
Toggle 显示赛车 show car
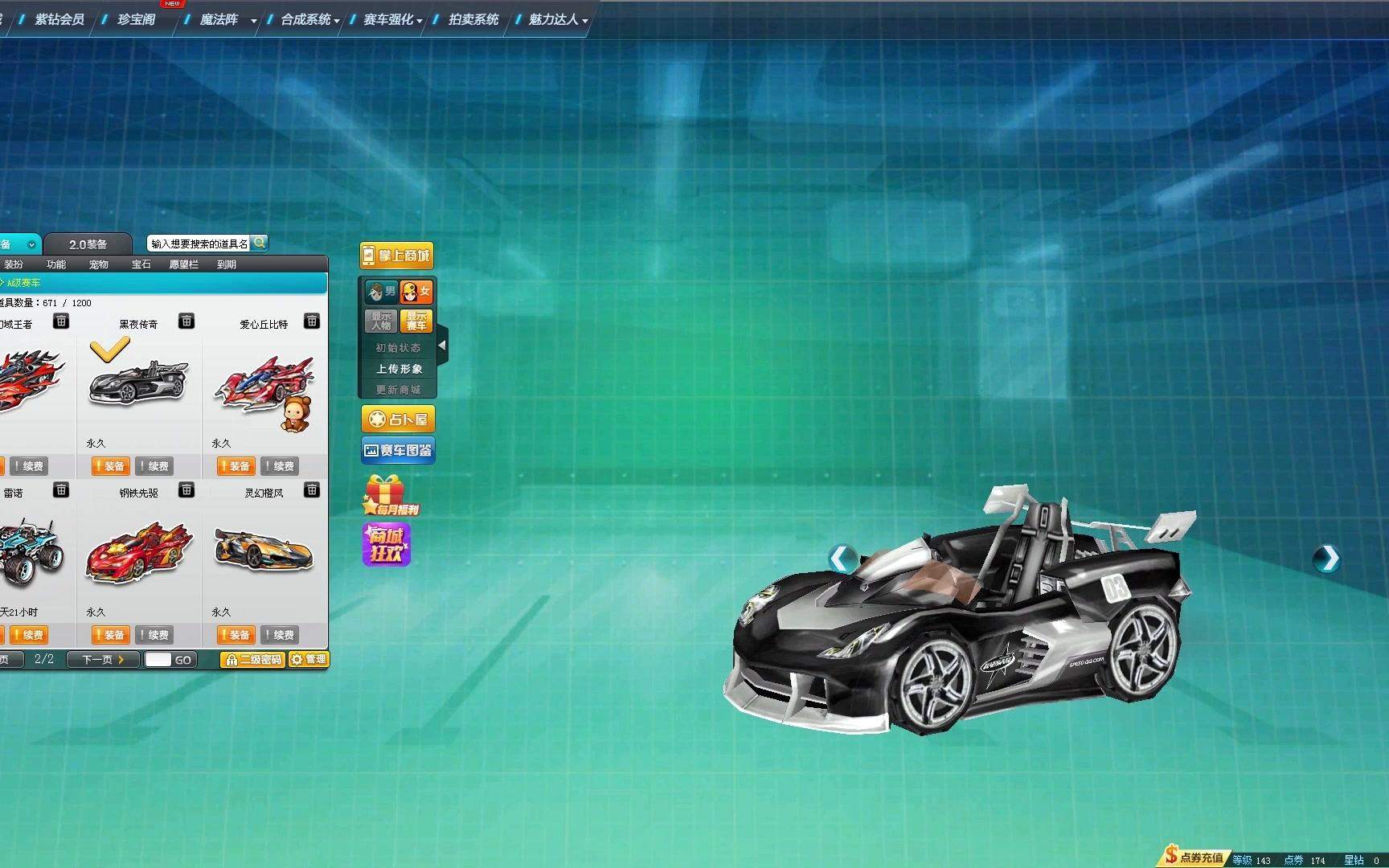pos(416,321)
